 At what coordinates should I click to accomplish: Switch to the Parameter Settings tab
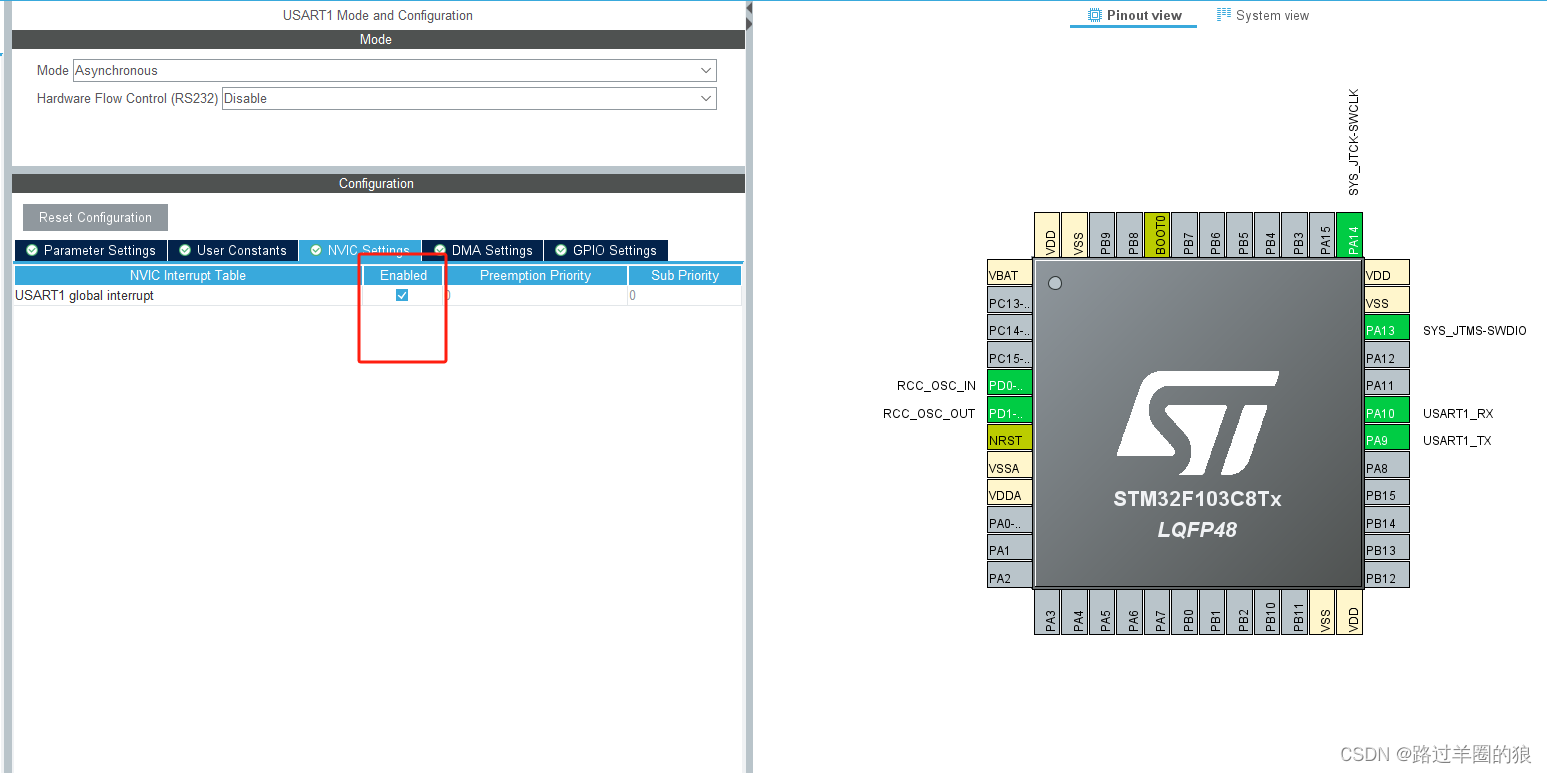(x=91, y=251)
